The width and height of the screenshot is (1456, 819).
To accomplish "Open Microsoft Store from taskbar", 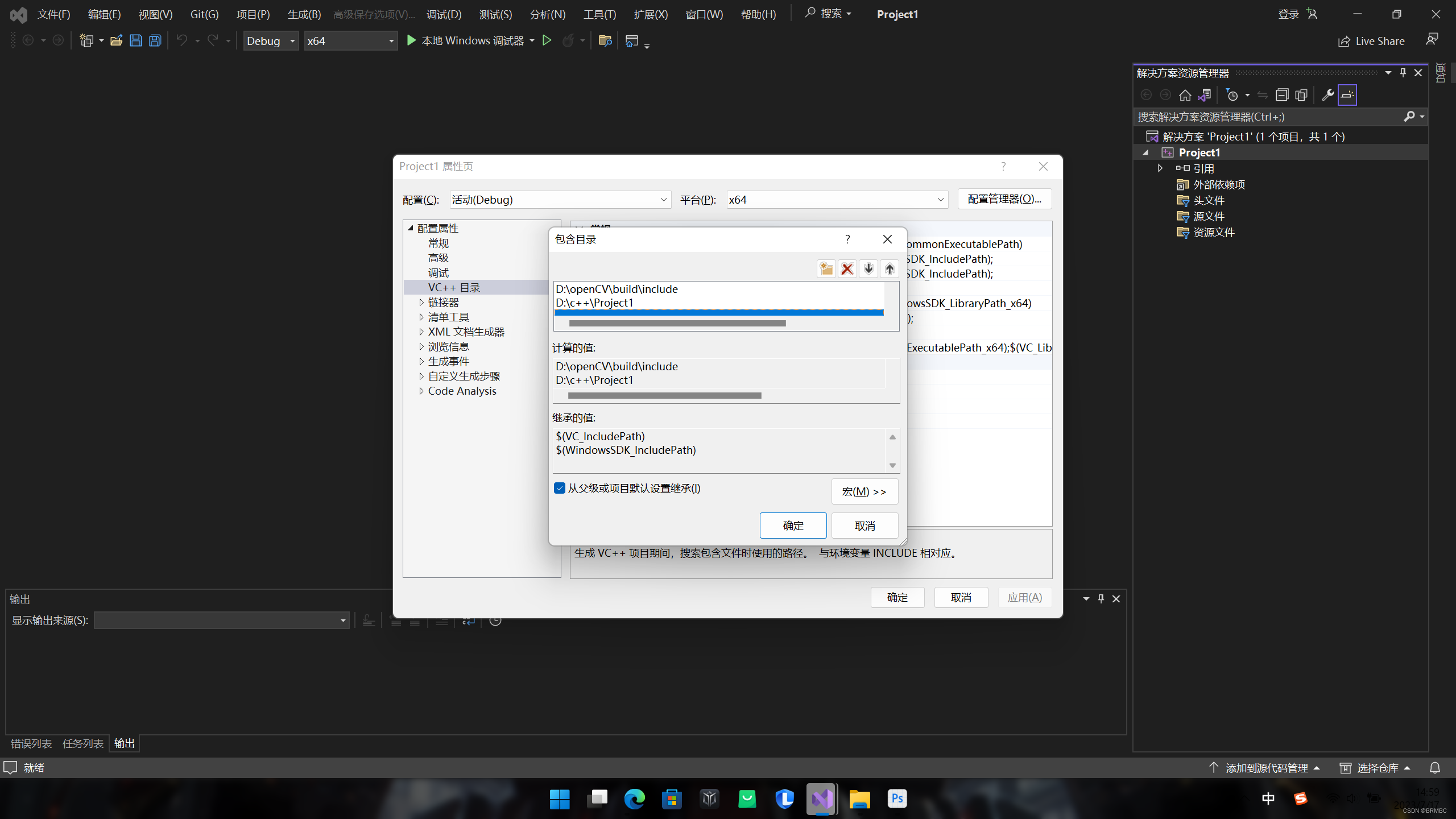I will pyautogui.click(x=672, y=799).
